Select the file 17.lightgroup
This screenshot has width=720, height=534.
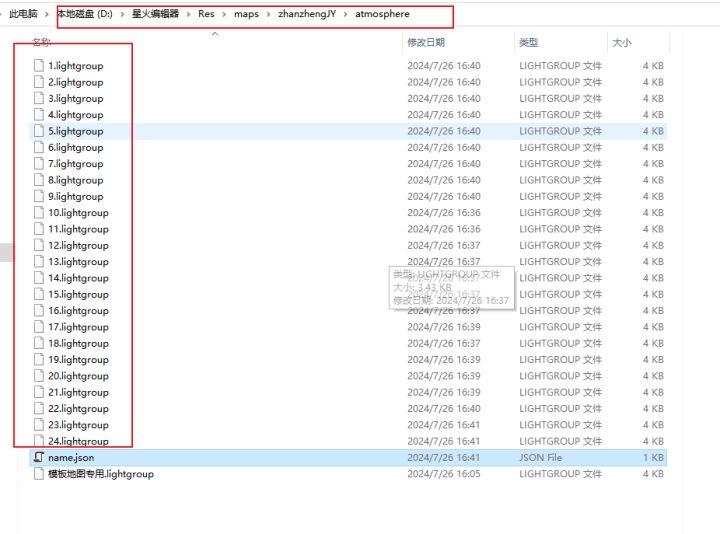(79, 327)
